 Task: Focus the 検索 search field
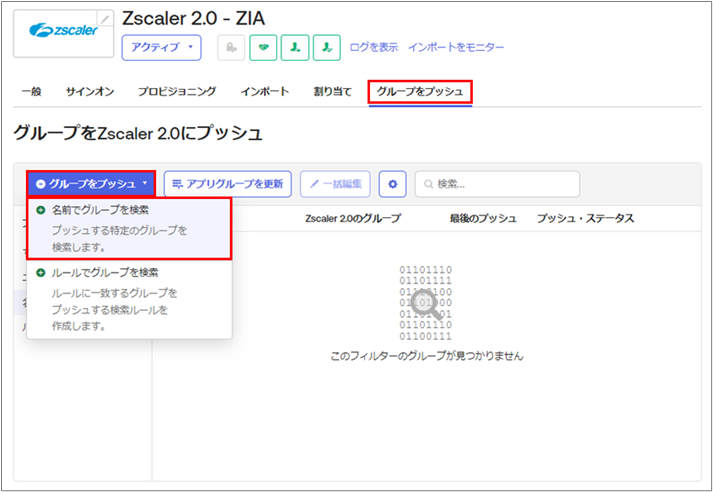497,184
